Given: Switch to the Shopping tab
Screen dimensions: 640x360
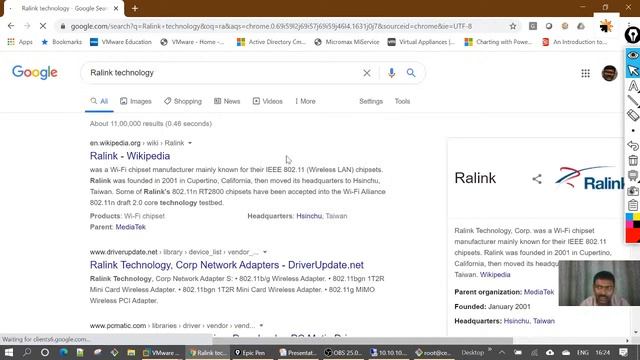Looking at the screenshot, I should pyautogui.click(x=183, y=101).
